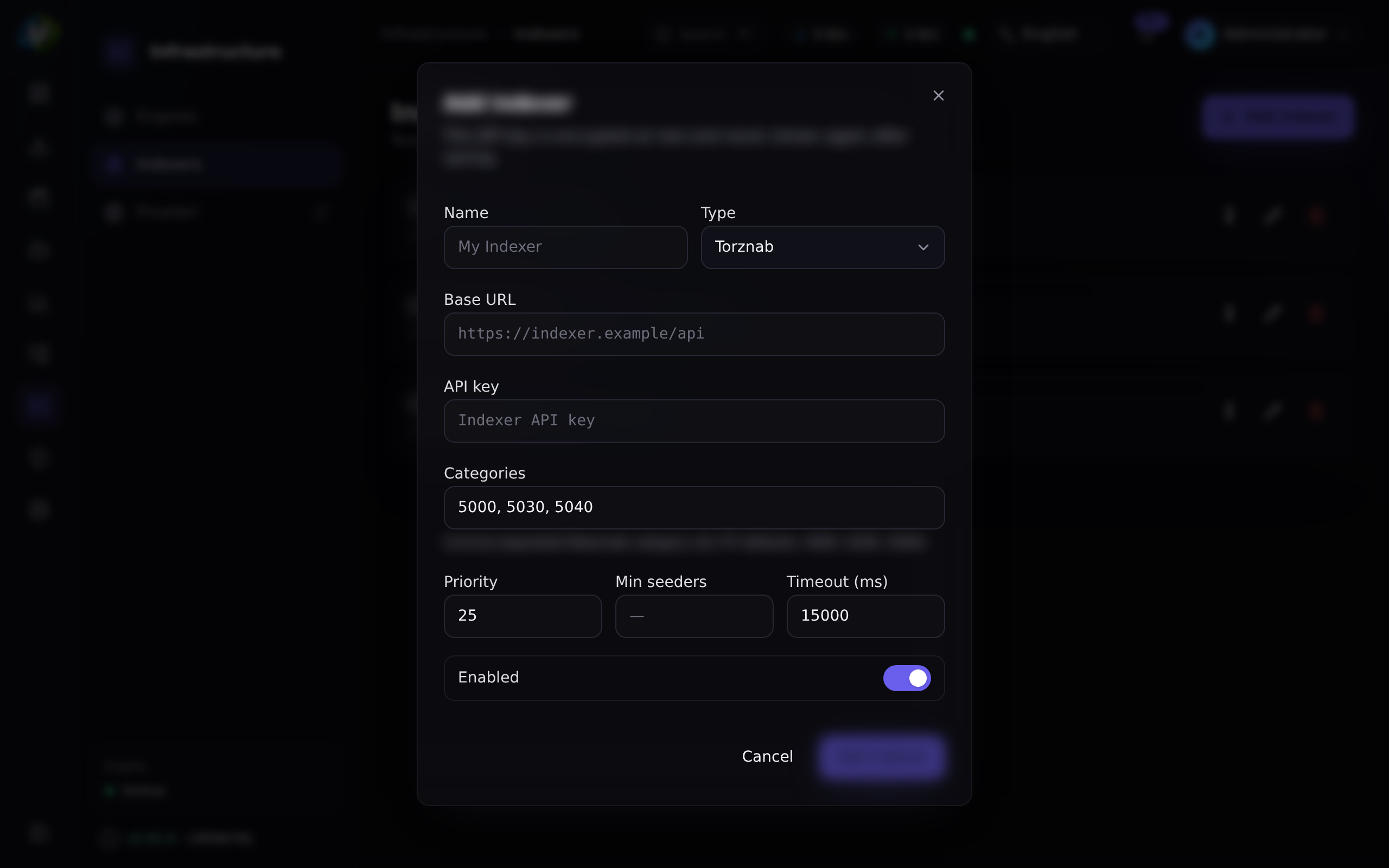Viewport: 1389px width, 868px height.
Task: Click the Name input field
Action: point(565,247)
